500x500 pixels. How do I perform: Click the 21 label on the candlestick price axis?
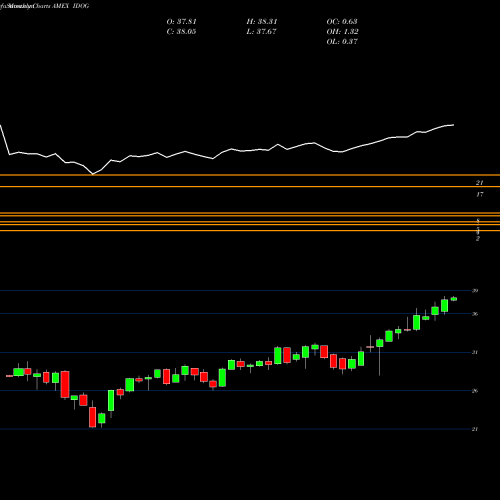(475, 429)
